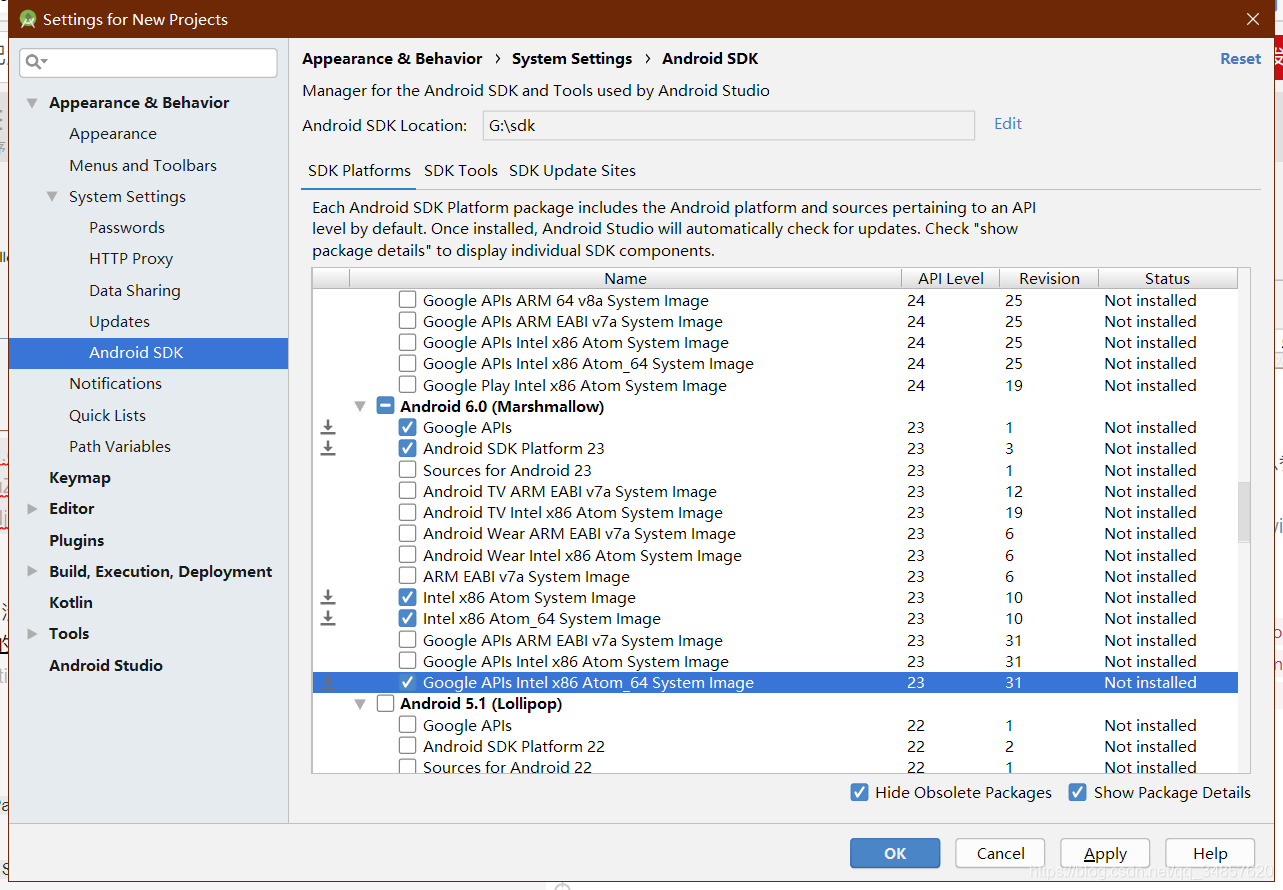Click the settings search field

coord(148,62)
